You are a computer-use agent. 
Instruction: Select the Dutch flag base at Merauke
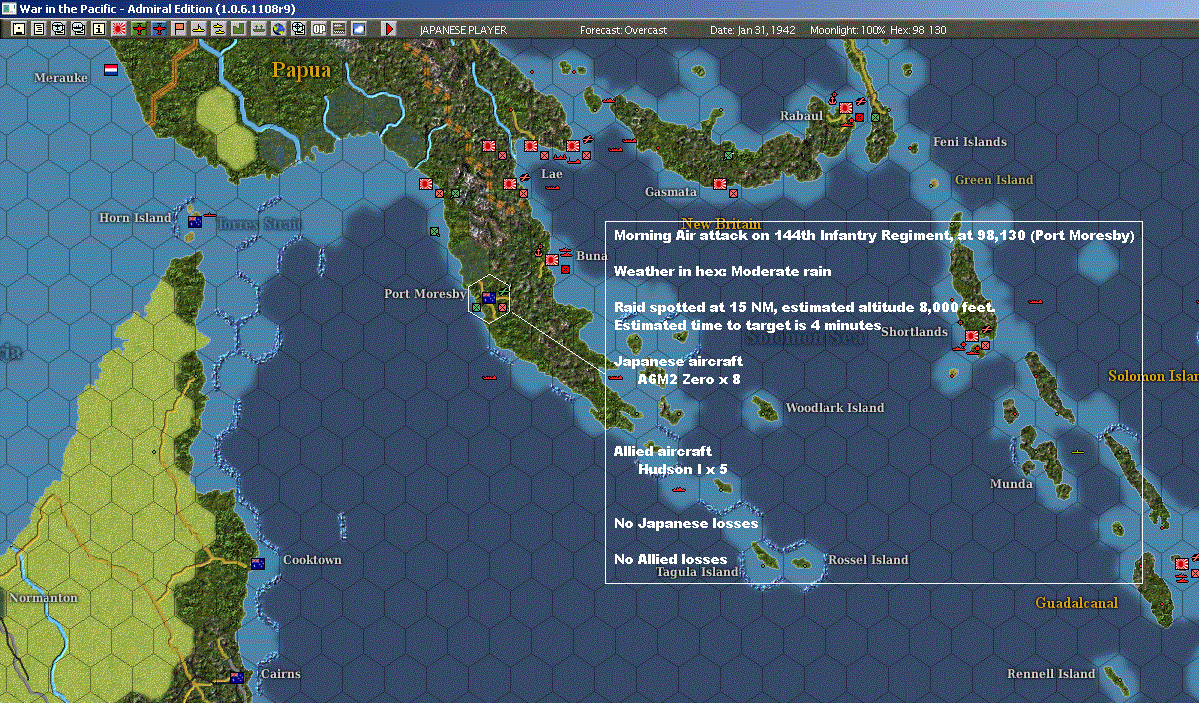coord(111,70)
